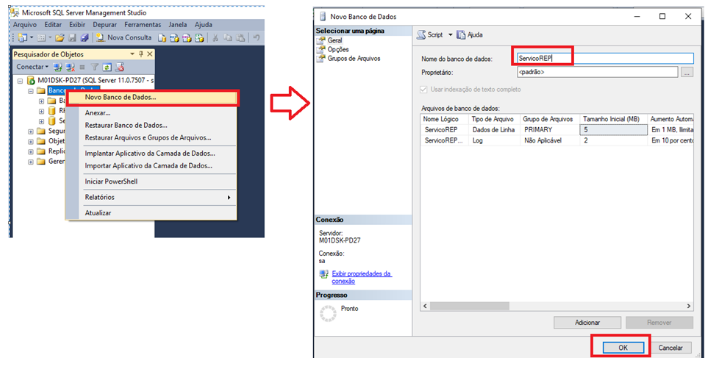Open Exibir propriedades da conexão link

[361, 277]
